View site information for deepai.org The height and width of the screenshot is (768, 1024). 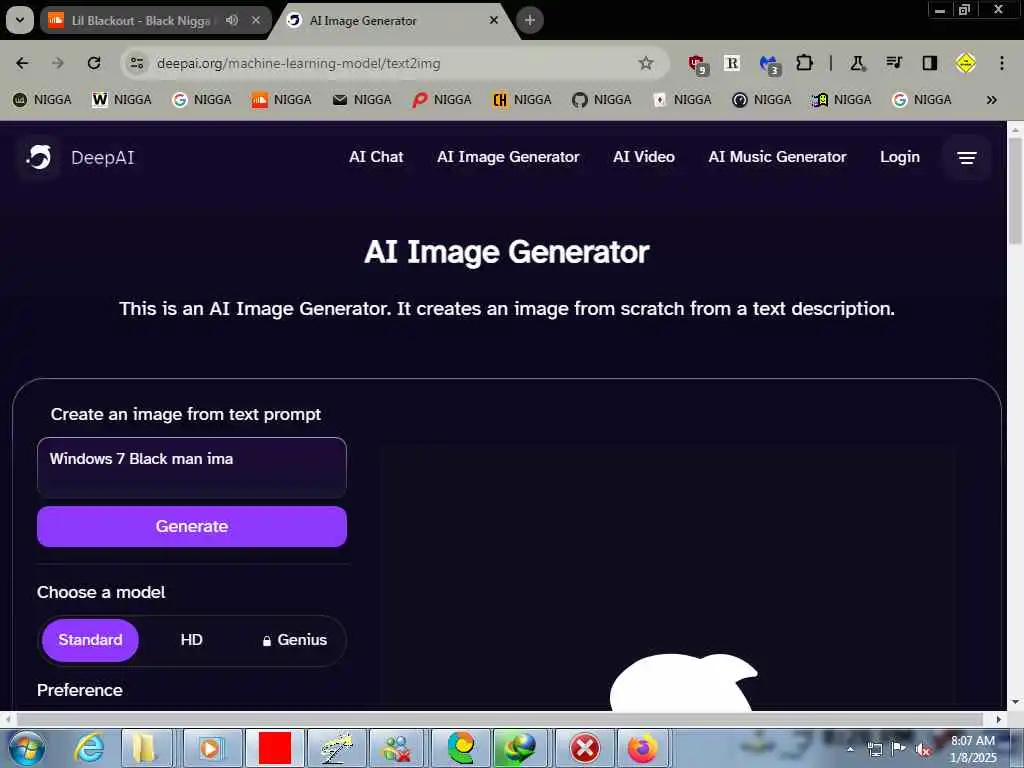point(136,63)
